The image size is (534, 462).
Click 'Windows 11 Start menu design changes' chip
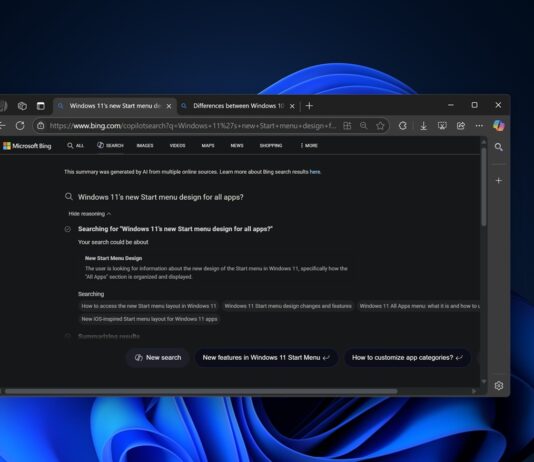coord(288,306)
